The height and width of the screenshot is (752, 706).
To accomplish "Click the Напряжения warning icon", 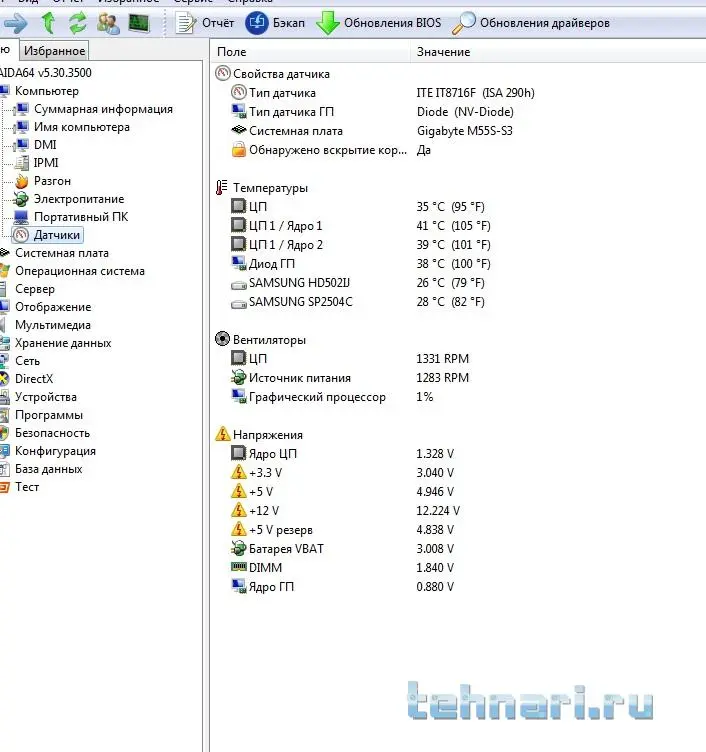I will (223, 434).
